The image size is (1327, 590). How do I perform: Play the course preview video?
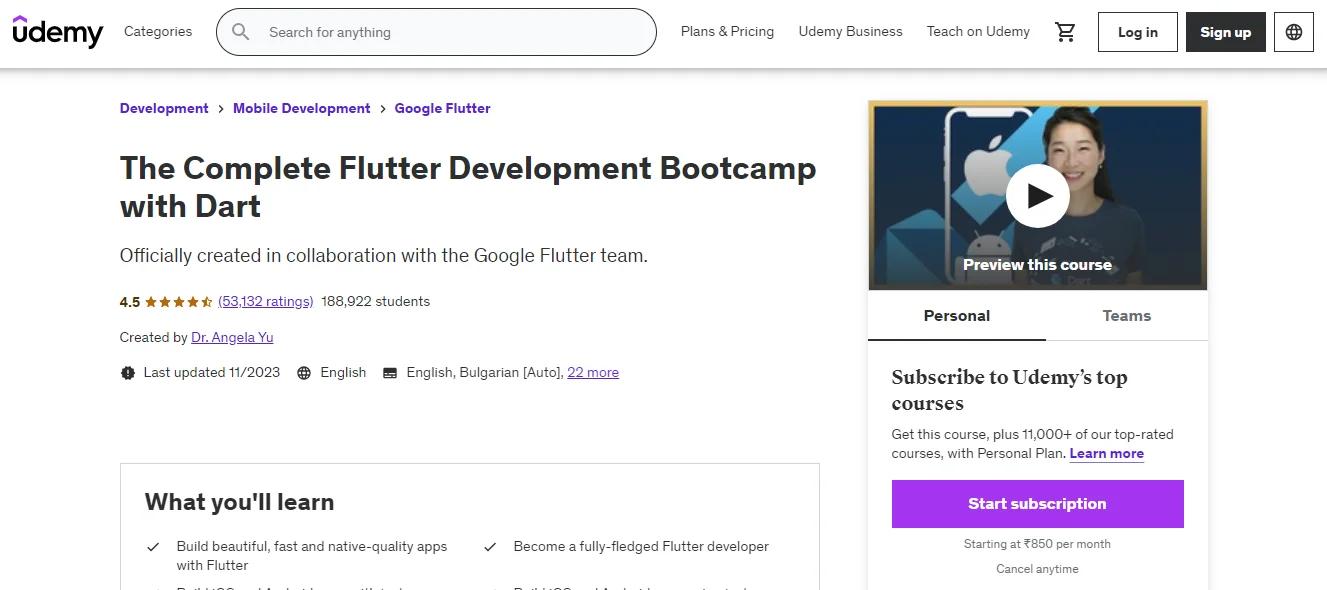point(1037,196)
